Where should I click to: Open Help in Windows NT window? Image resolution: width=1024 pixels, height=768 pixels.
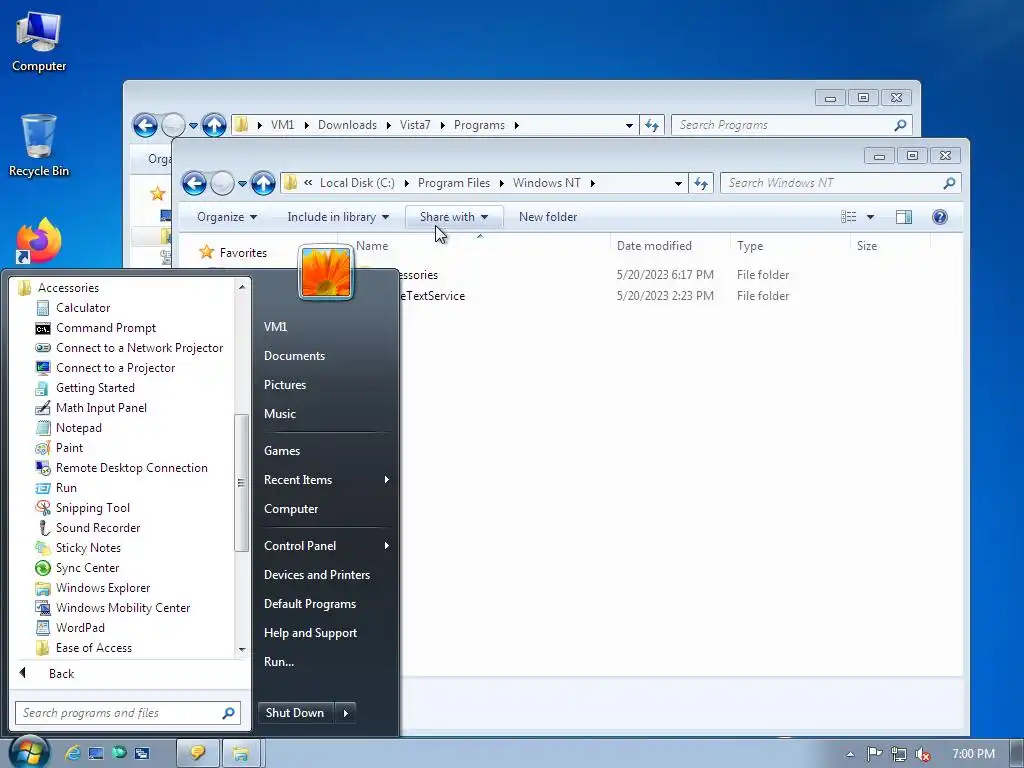click(940, 217)
